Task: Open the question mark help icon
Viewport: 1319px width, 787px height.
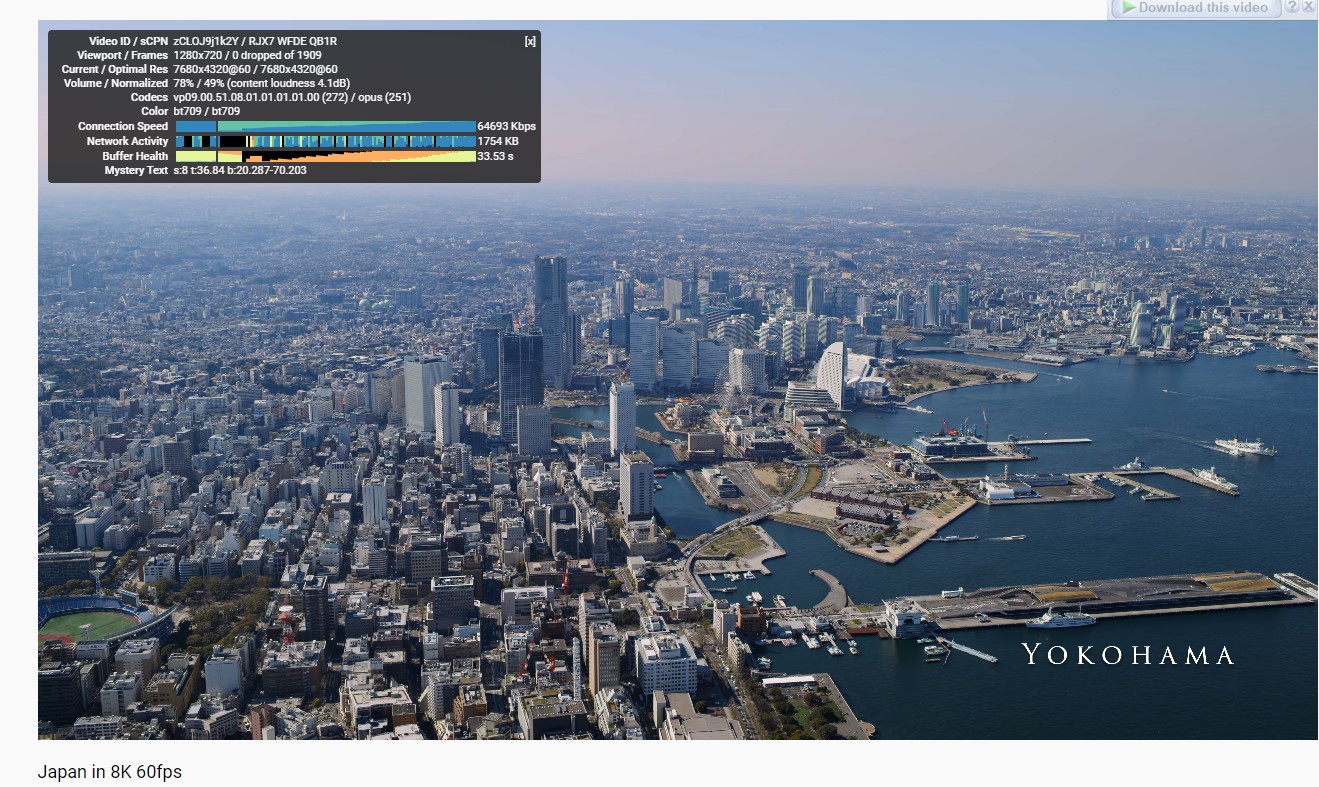Action: coord(1292,7)
